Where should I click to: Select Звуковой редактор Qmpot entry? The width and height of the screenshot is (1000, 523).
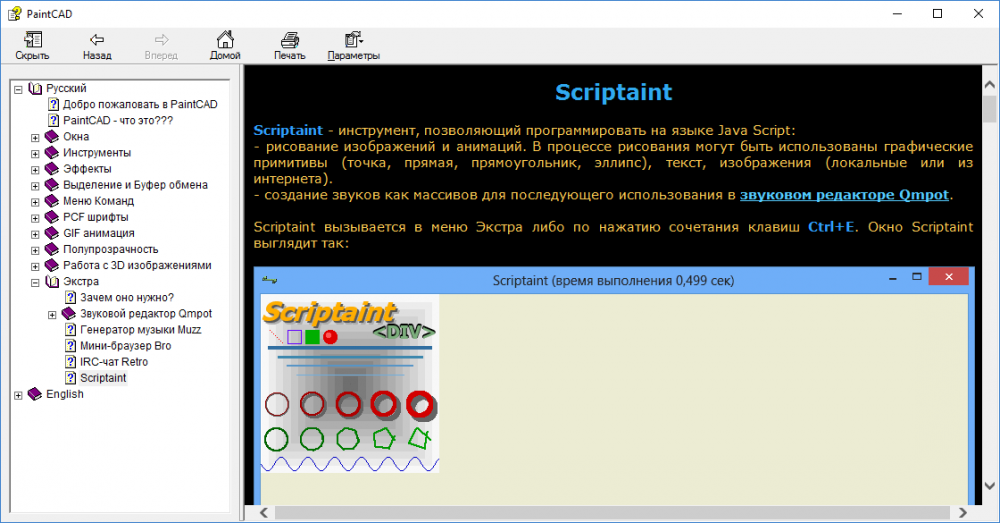145,313
